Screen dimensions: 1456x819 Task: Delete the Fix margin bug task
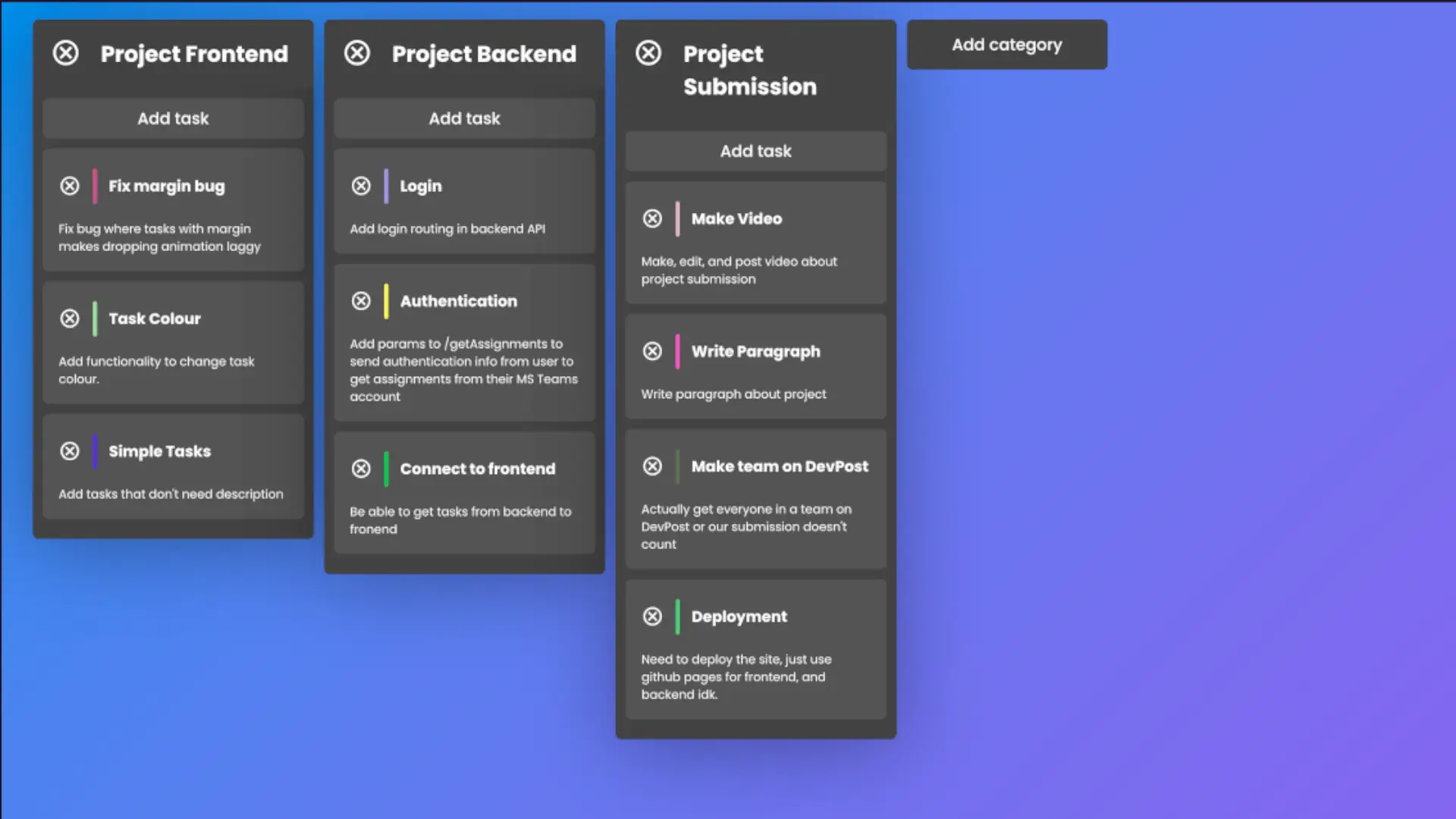[71, 186]
